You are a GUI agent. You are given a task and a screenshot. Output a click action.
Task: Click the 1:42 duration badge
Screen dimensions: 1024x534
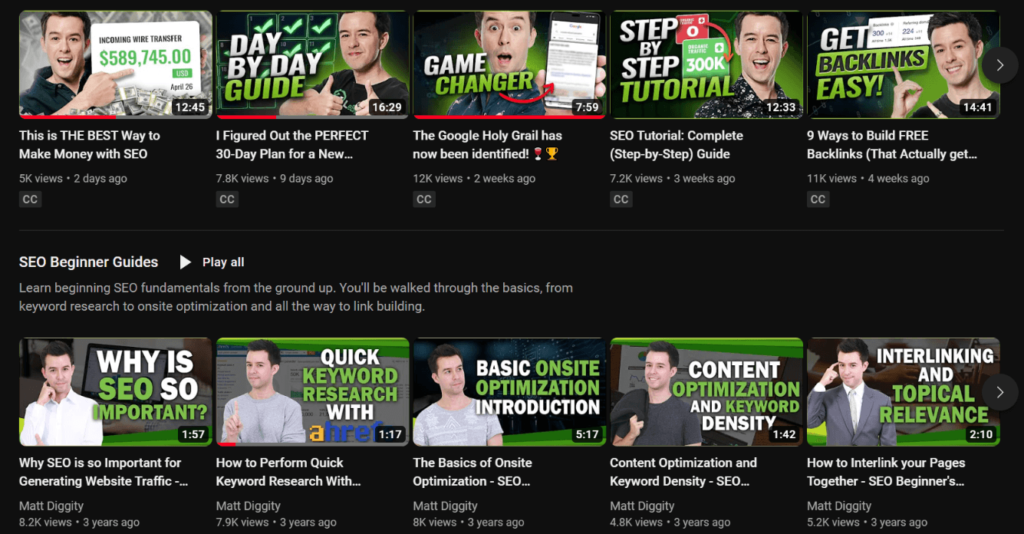tap(784, 434)
